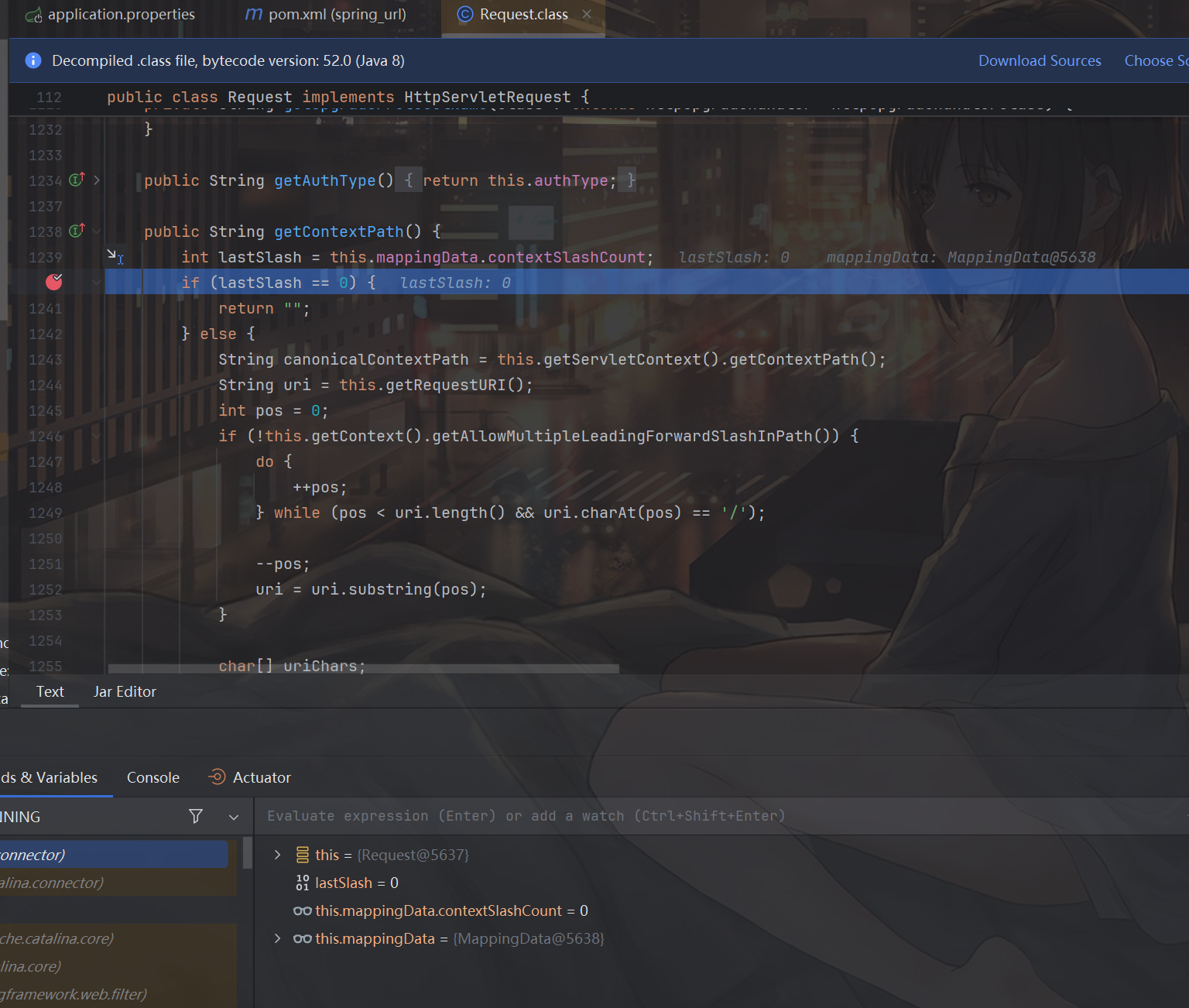
Task: Switch to the Jar Editor tab
Action: click(x=125, y=692)
